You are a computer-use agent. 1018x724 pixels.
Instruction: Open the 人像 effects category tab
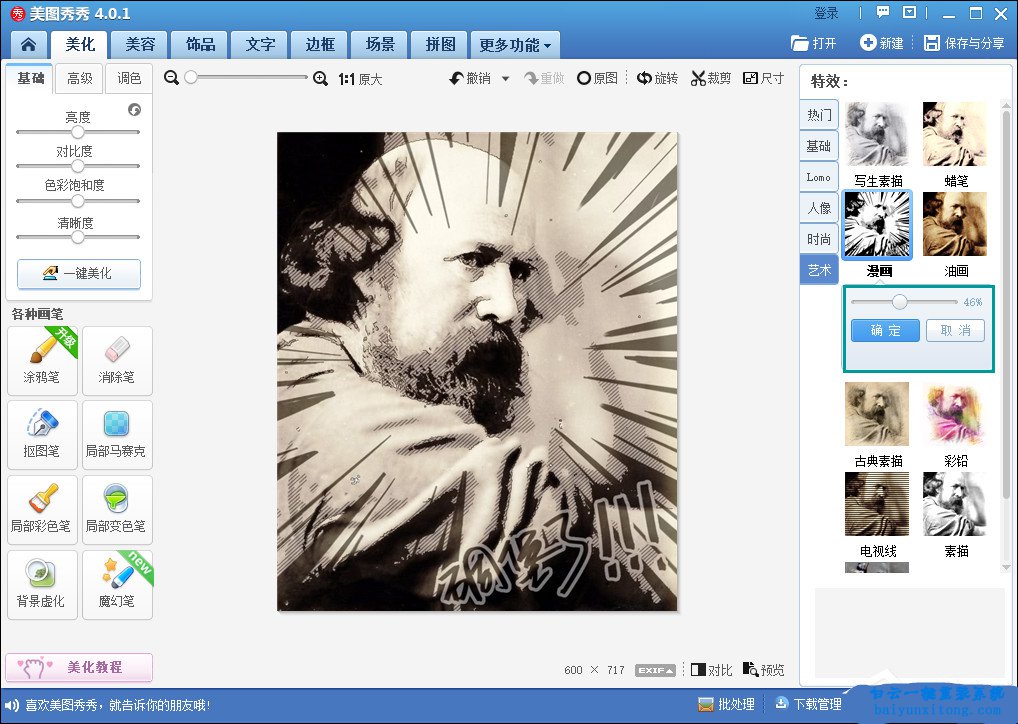coord(819,208)
